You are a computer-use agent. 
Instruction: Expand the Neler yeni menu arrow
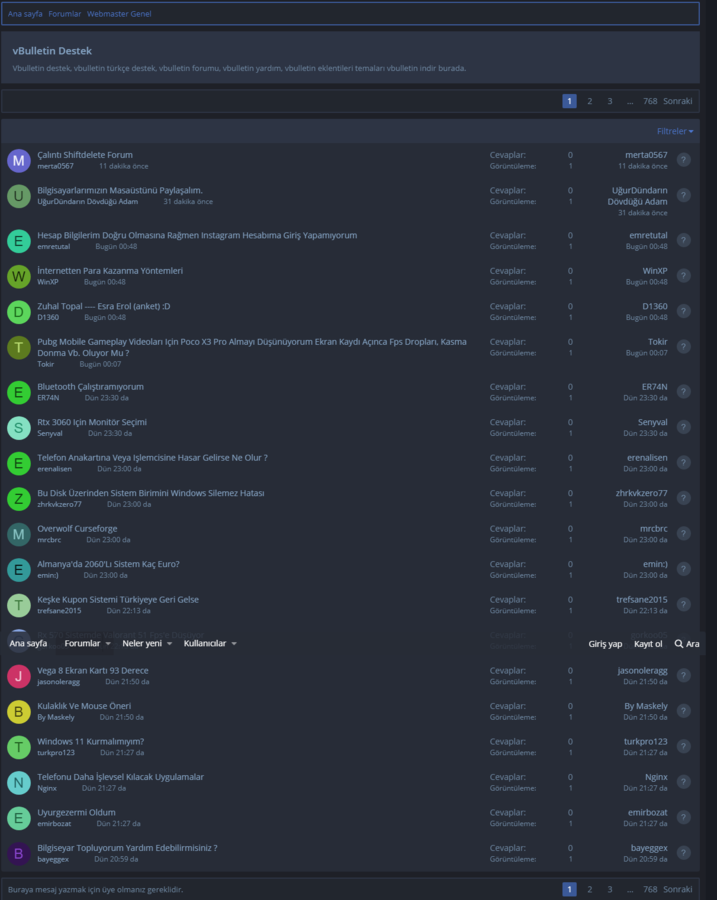coord(169,644)
